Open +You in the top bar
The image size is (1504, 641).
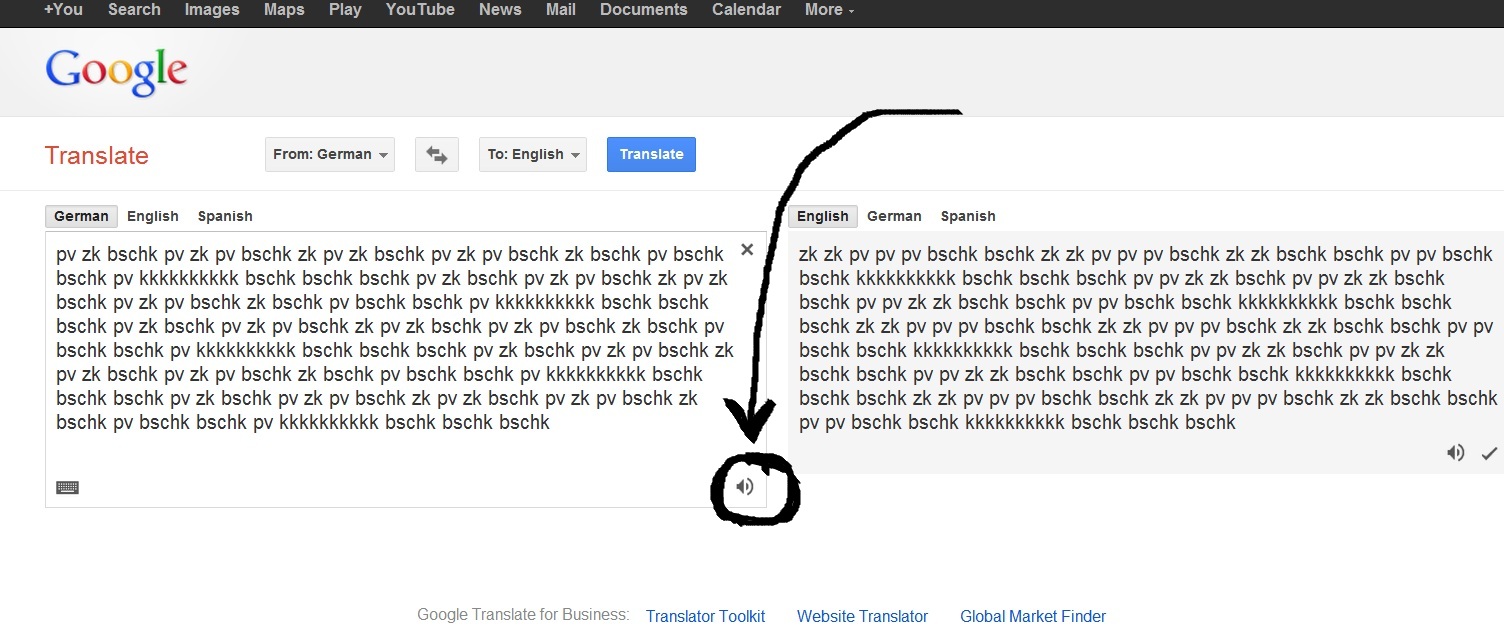(x=63, y=10)
